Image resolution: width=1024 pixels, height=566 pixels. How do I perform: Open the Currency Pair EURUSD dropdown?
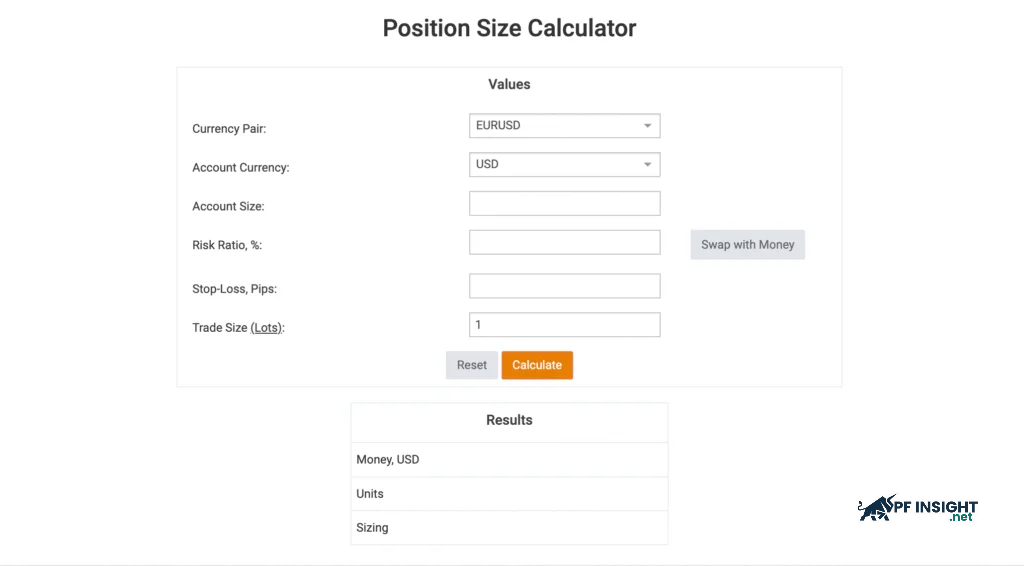pyautogui.click(x=564, y=126)
